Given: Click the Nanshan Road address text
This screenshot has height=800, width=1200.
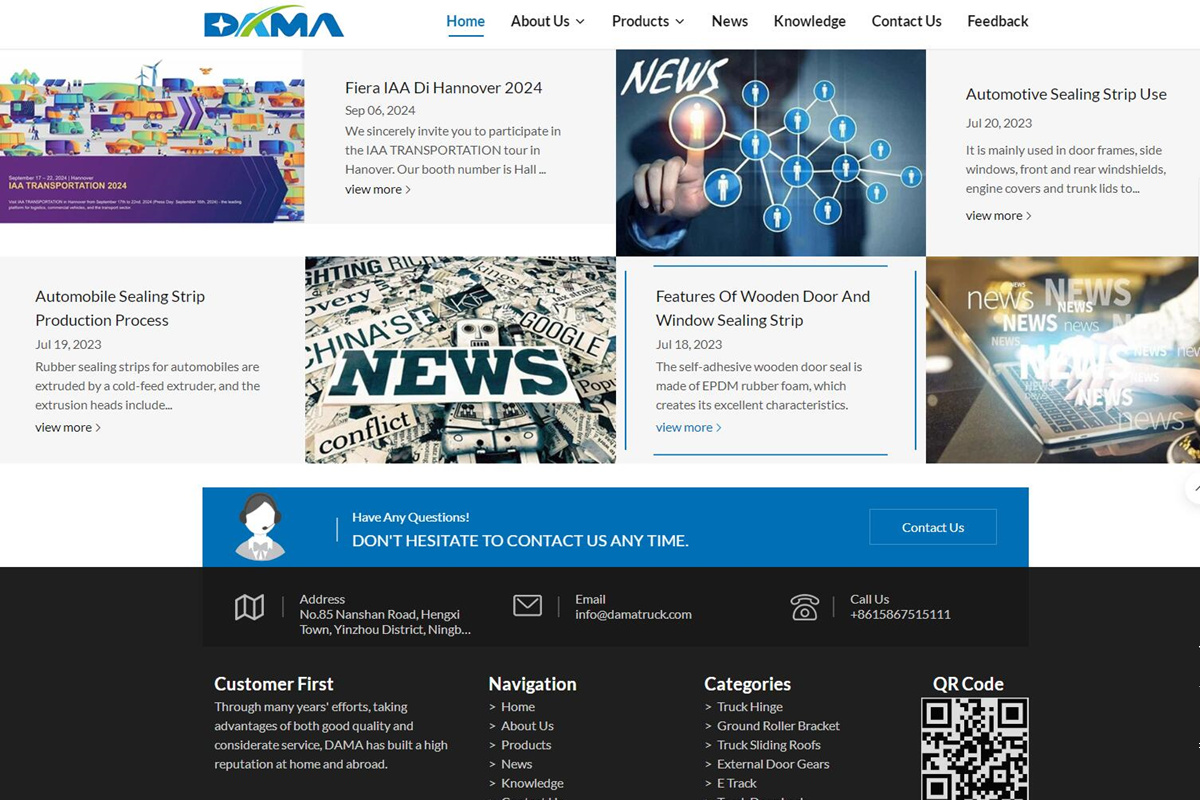Looking at the screenshot, I should 385,622.
